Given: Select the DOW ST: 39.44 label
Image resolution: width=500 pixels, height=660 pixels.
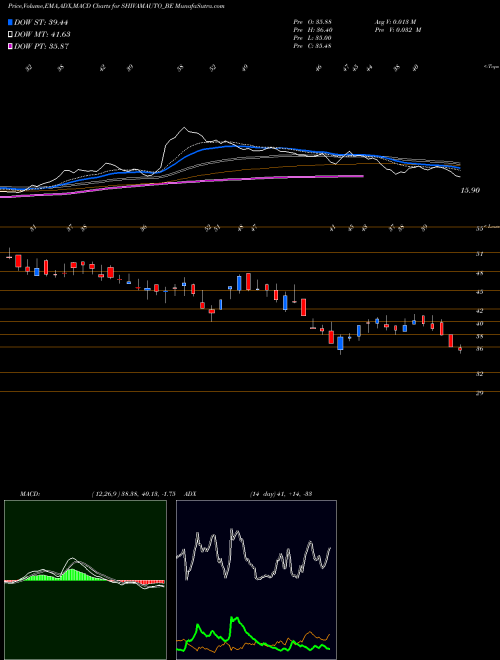Looking at the screenshot, I should pos(41,22).
